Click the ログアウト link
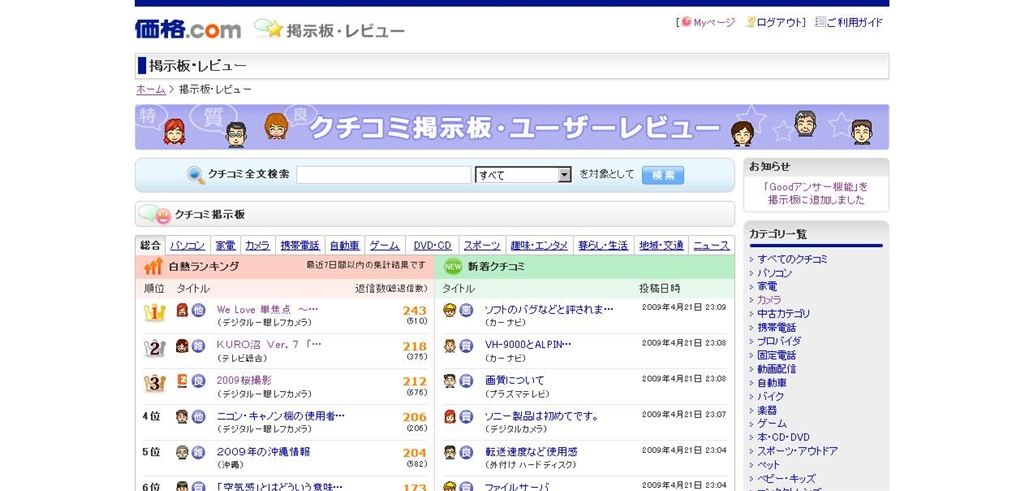Image resolution: width=1024 pixels, height=491 pixels. click(780, 22)
